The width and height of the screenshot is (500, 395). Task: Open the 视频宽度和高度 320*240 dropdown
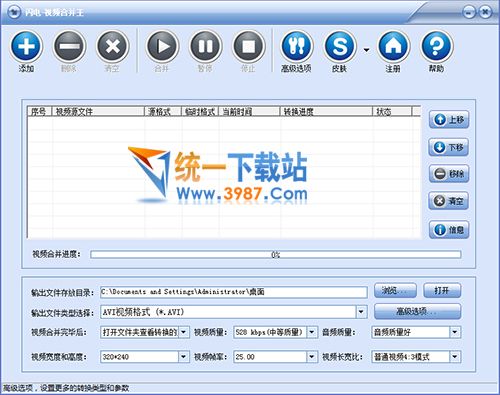click(183, 357)
